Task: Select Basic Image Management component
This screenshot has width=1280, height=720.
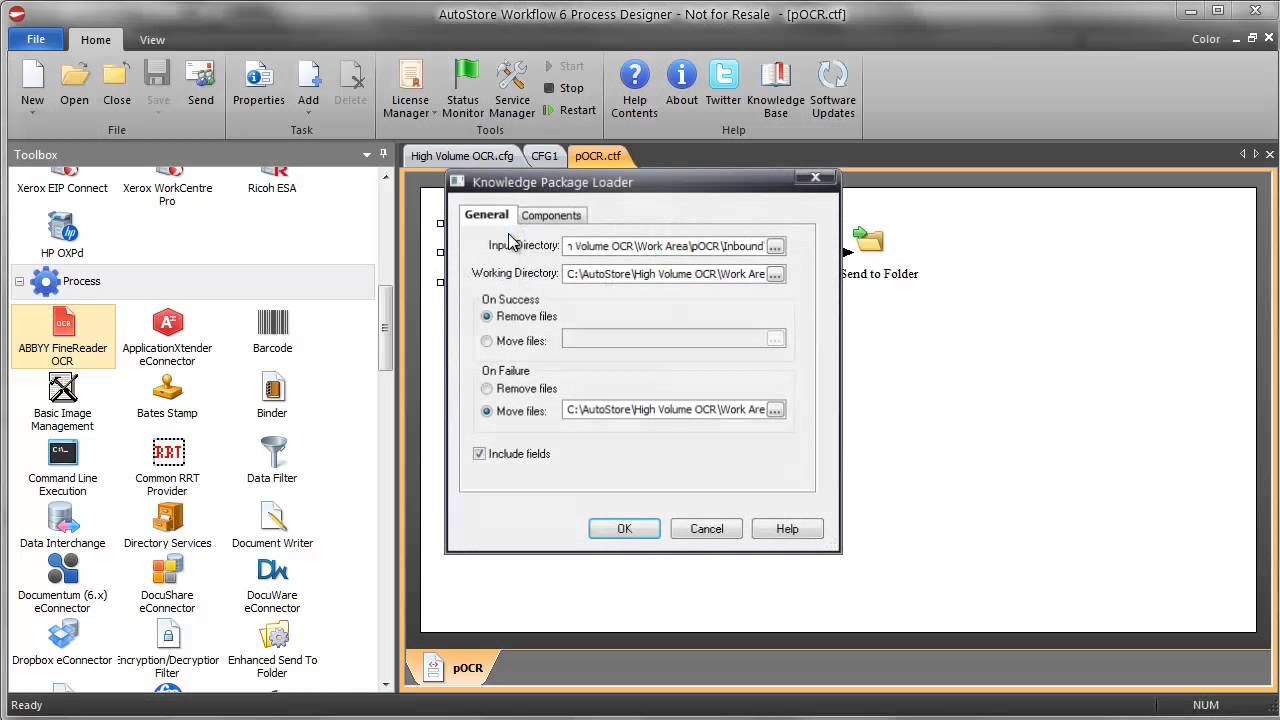Action: pyautogui.click(x=63, y=402)
